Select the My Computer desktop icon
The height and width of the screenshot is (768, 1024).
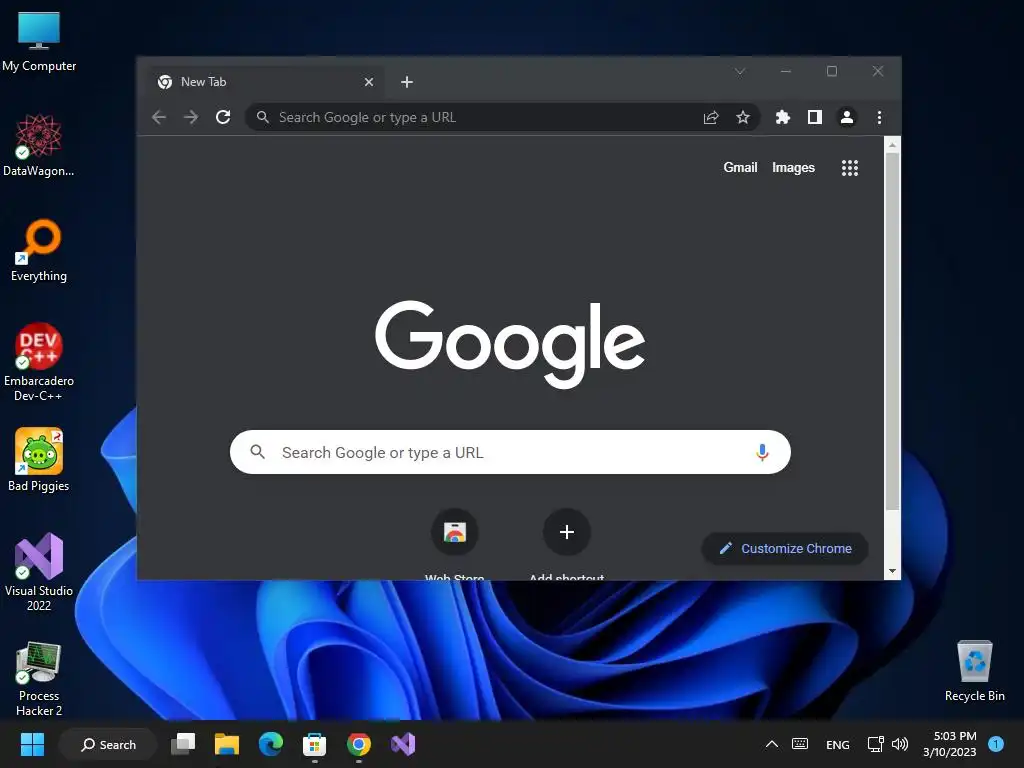pyautogui.click(x=39, y=42)
